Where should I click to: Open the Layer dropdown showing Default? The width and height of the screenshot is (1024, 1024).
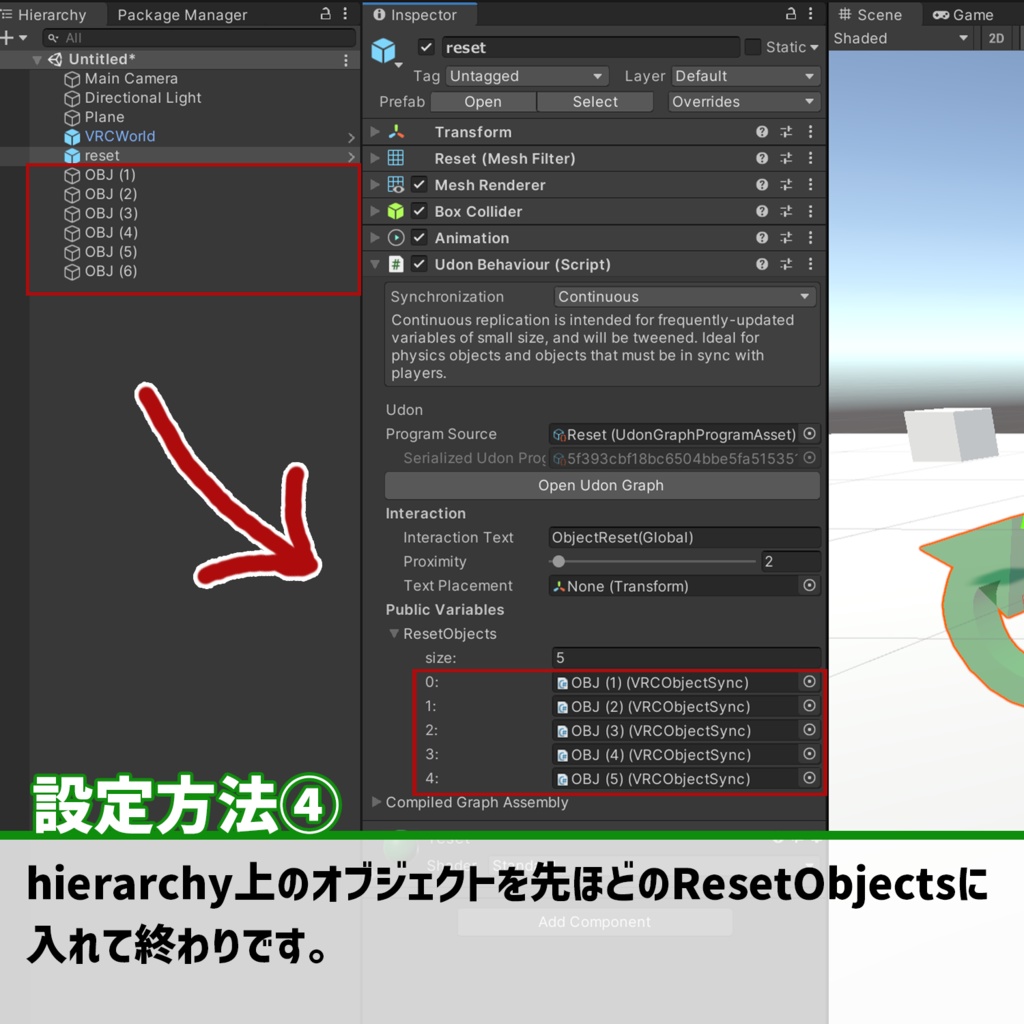tap(745, 75)
